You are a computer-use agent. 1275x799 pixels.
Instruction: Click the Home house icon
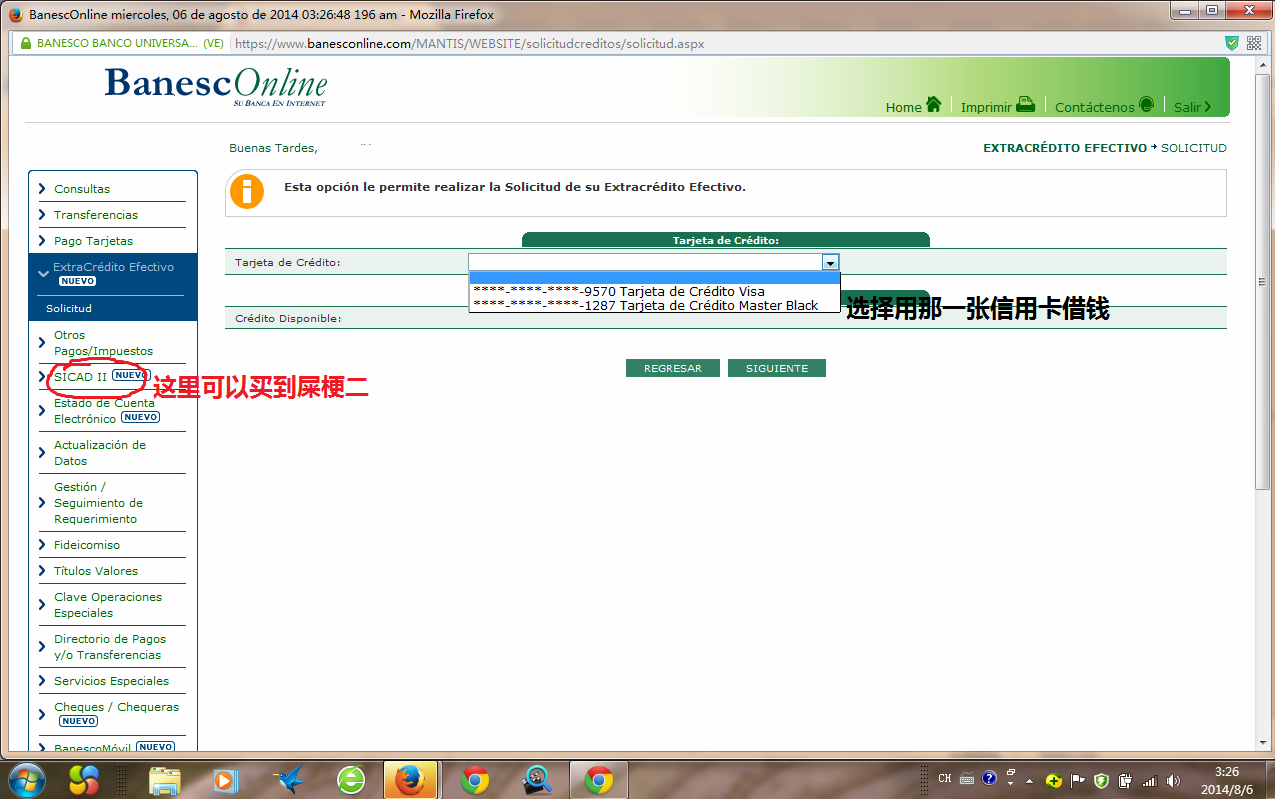[x=934, y=105]
